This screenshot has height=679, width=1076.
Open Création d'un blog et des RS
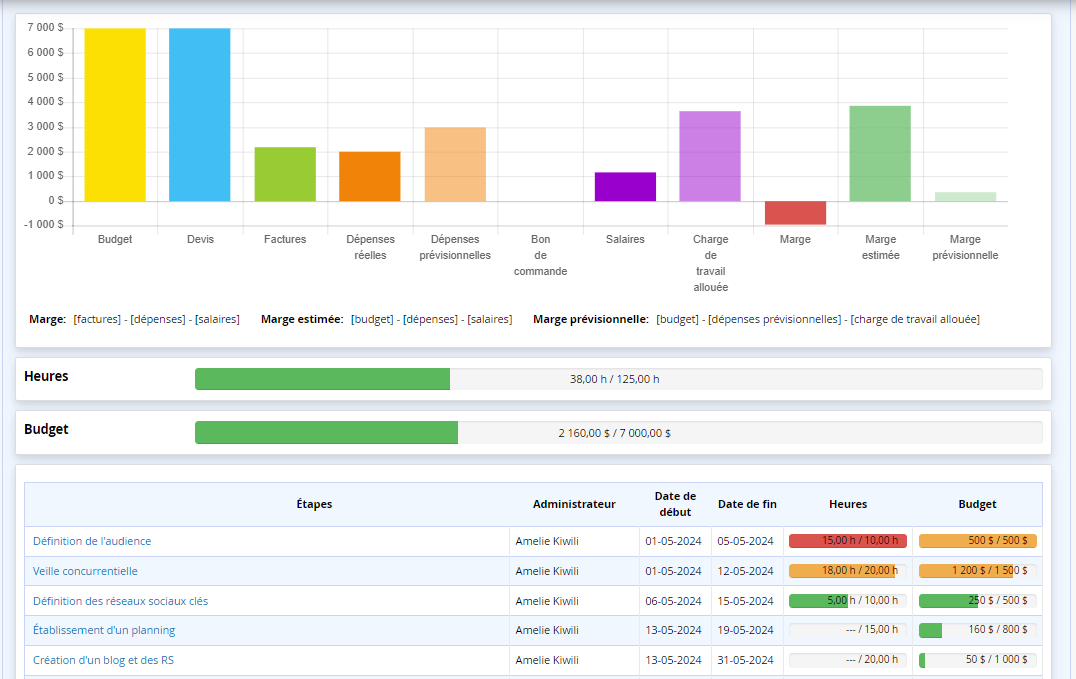[103, 660]
